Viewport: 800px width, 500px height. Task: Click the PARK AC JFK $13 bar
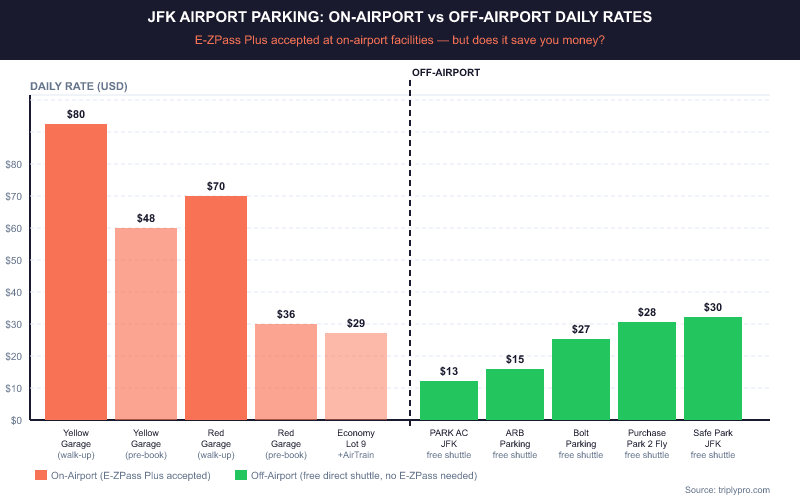(x=449, y=400)
